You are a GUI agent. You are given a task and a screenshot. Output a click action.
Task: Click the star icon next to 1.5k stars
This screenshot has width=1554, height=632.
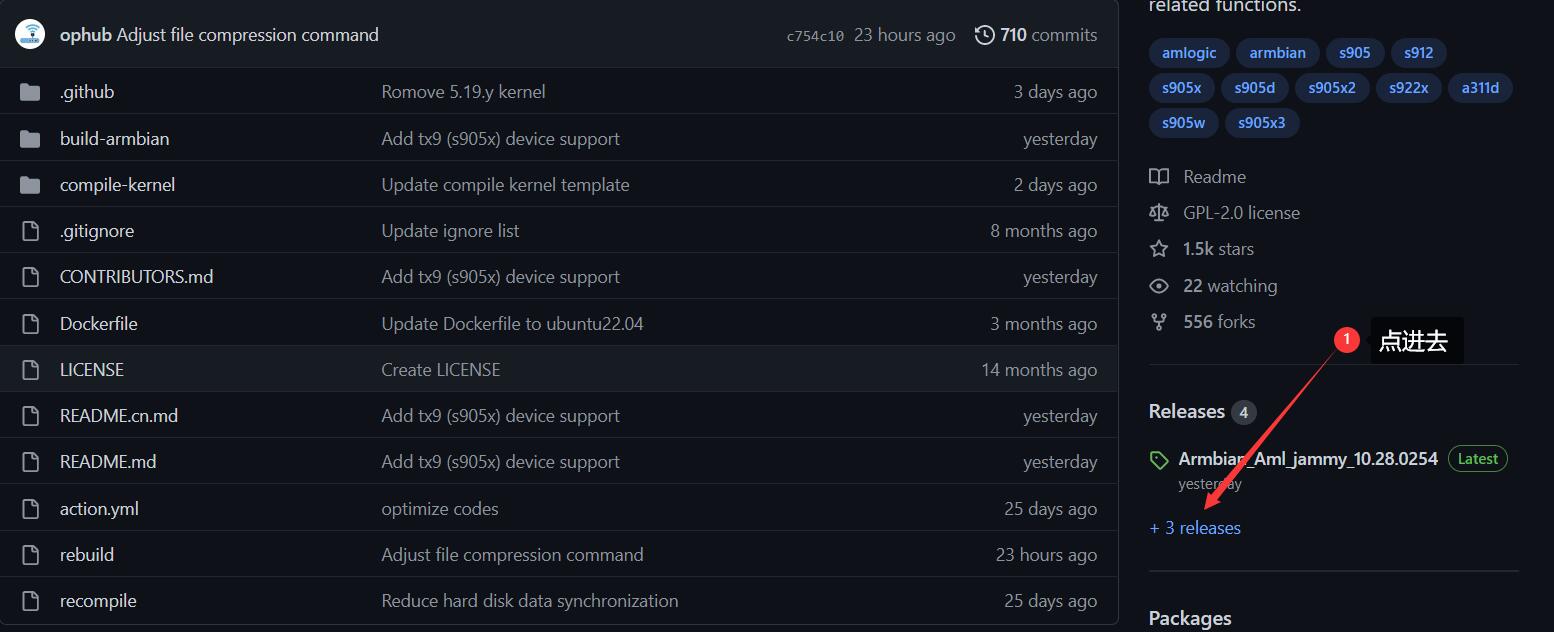click(1159, 248)
